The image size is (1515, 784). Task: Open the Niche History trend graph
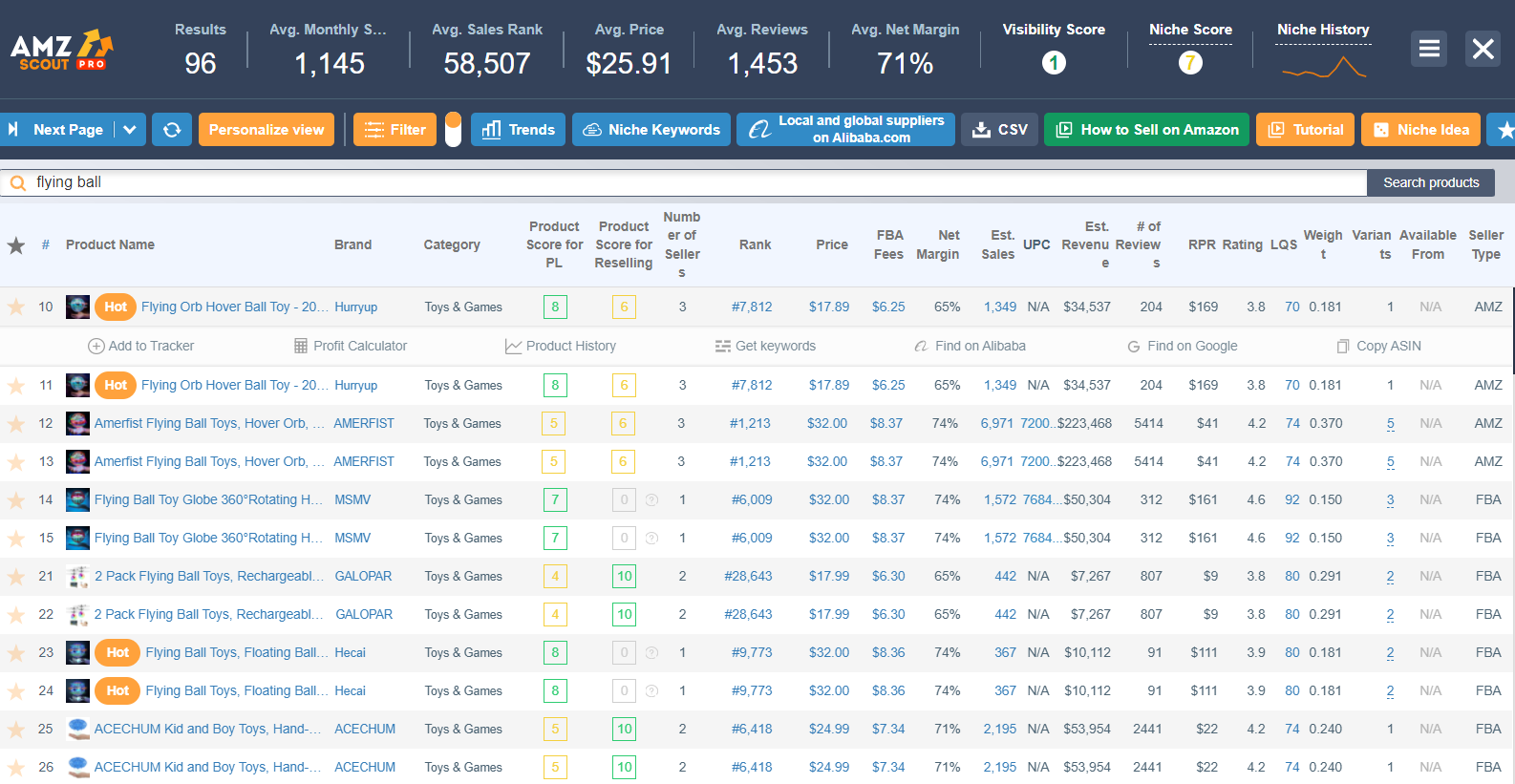click(x=1324, y=67)
